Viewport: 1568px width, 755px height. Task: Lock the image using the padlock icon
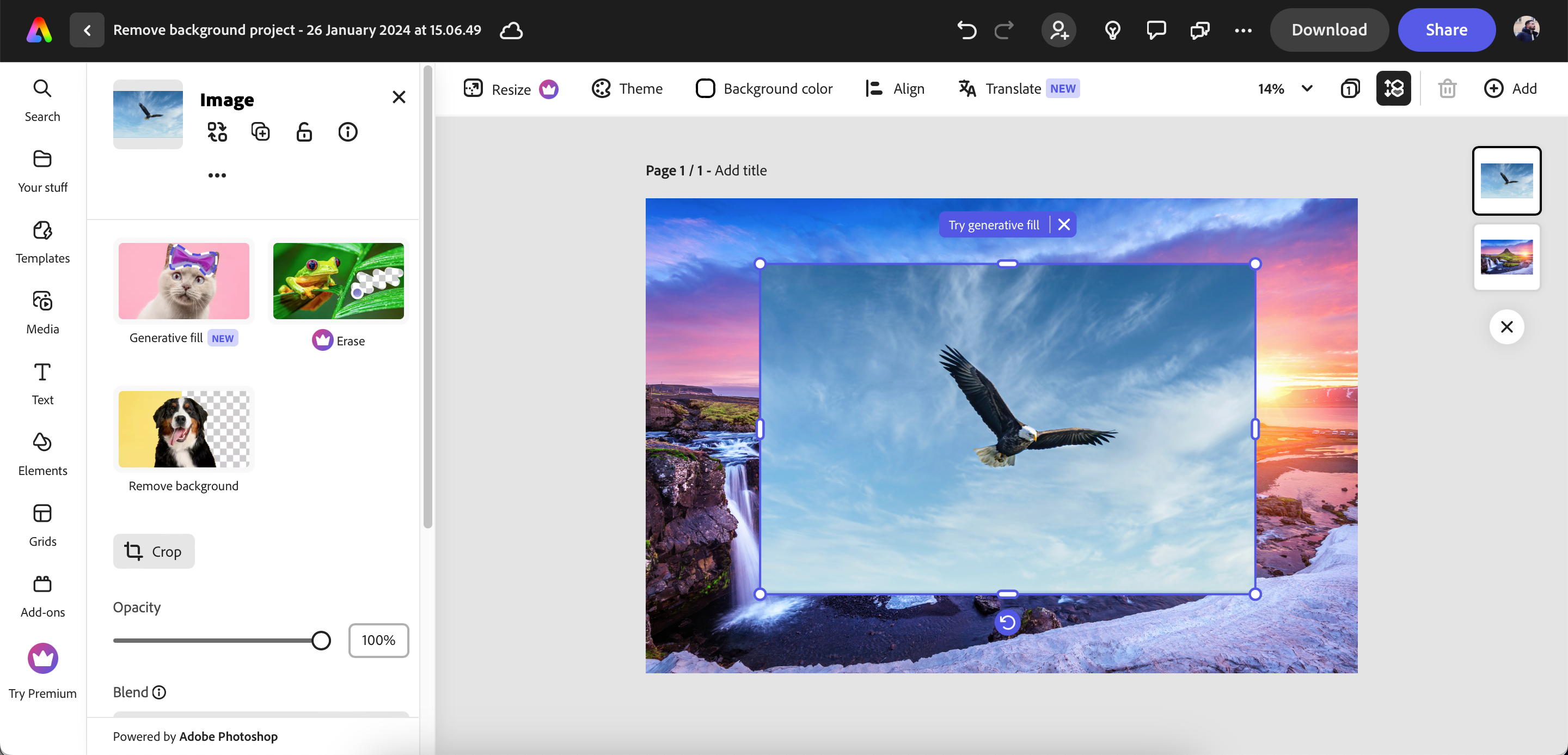click(304, 131)
